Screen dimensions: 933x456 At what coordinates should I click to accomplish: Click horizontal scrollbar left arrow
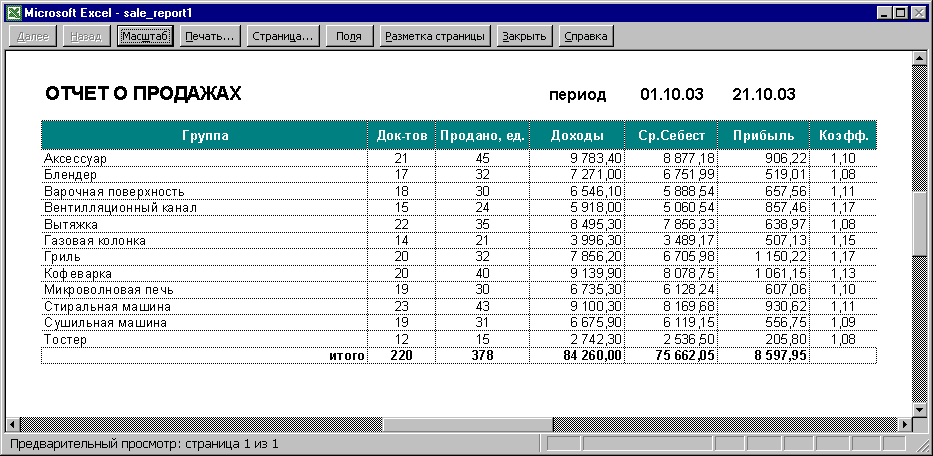tap(12, 424)
